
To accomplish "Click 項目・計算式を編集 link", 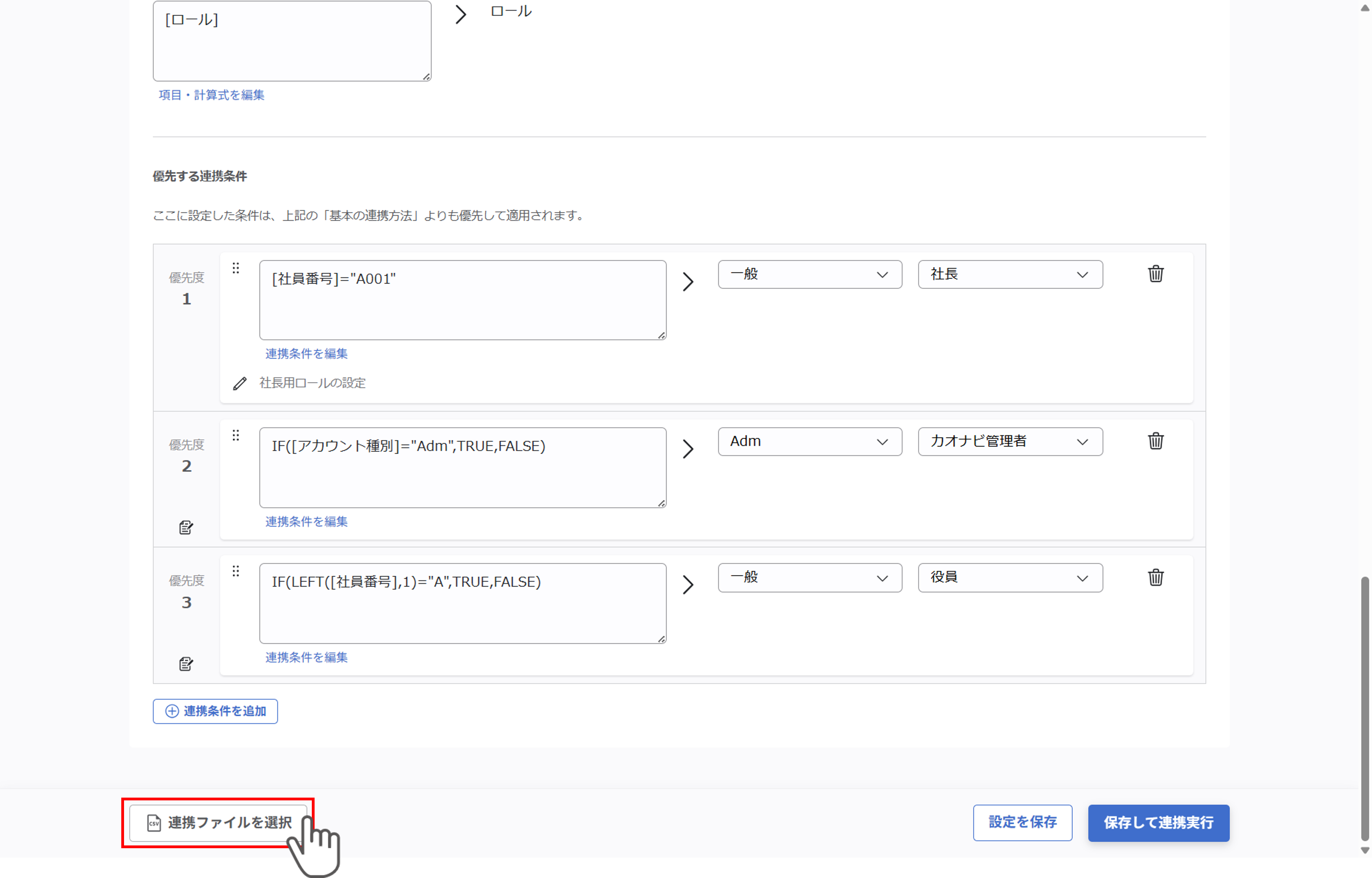I will pyautogui.click(x=211, y=95).
